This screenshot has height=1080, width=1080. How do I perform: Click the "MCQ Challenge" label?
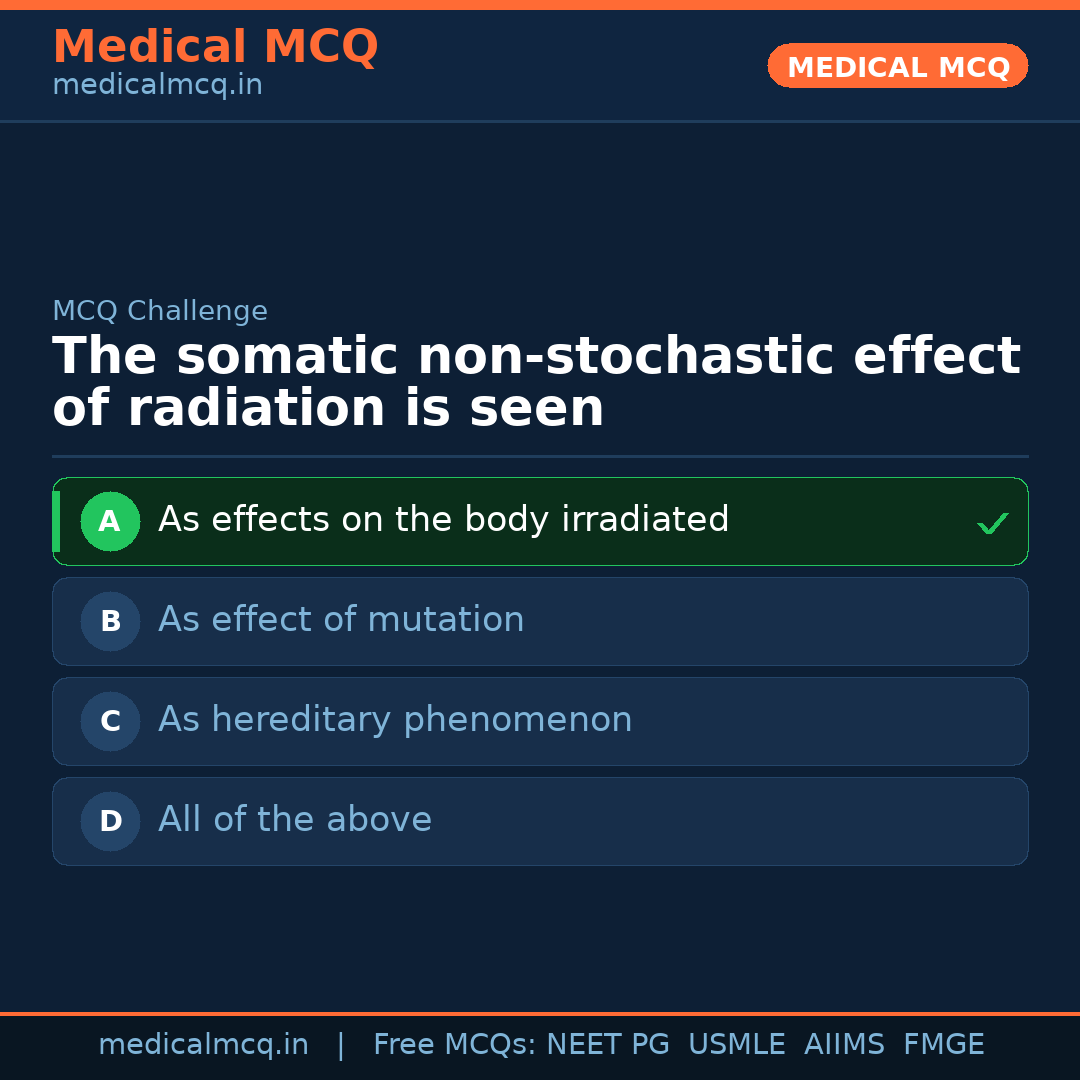tap(160, 311)
